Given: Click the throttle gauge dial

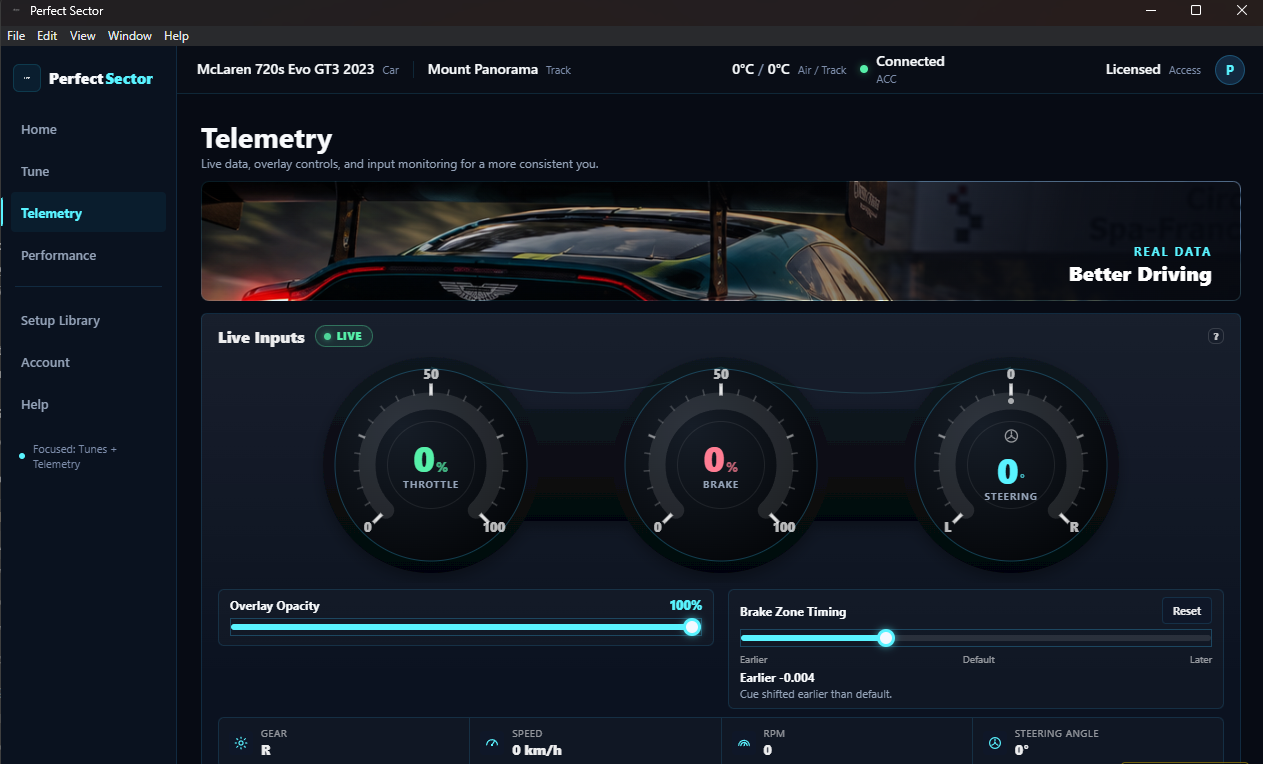Looking at the screenshot, I should [x=431, y=464].
